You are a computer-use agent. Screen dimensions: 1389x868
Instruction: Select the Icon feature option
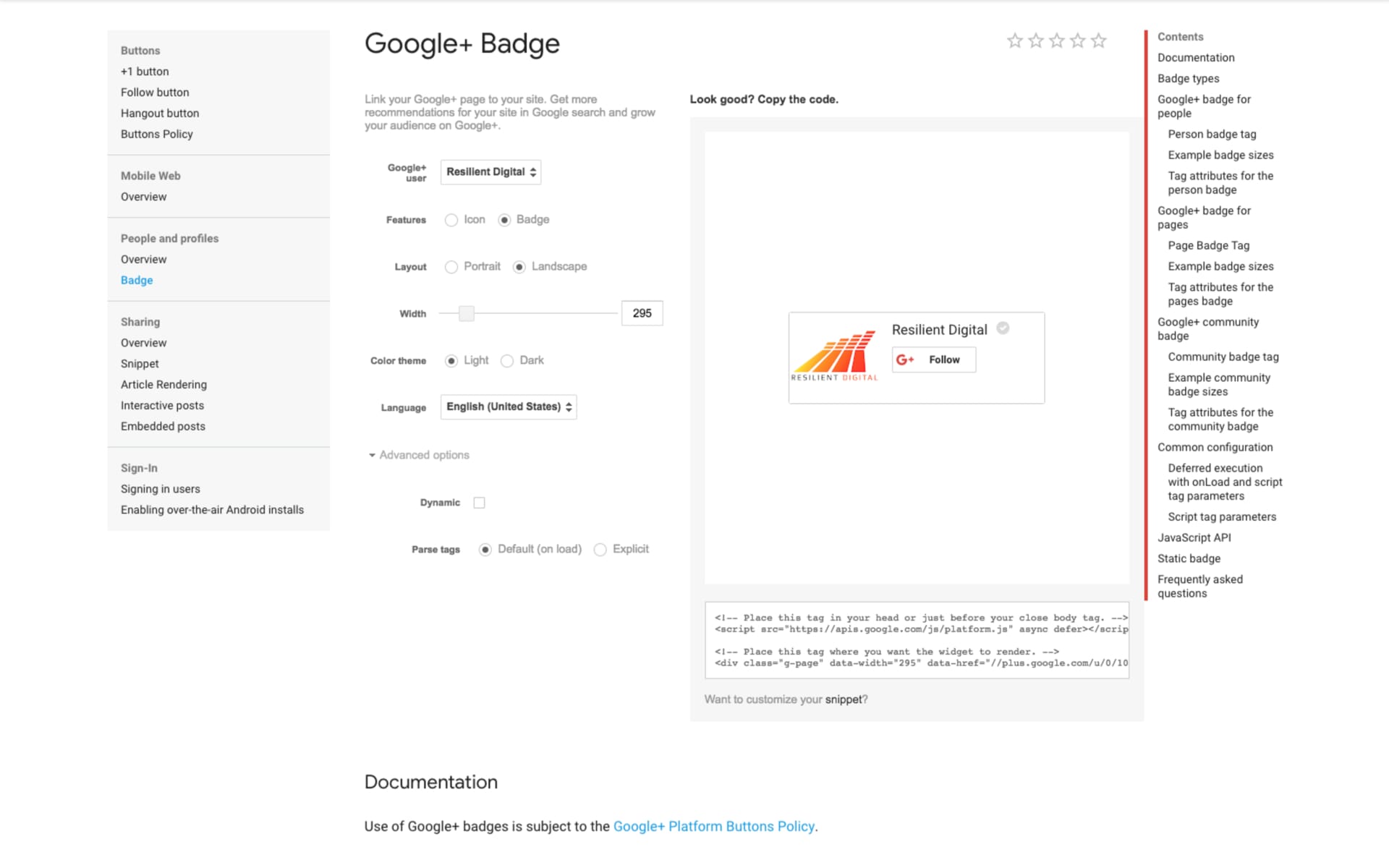(451, 220)
